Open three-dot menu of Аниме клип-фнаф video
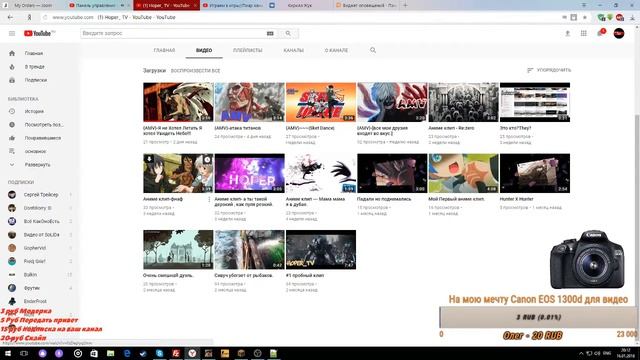 [209, 200]
